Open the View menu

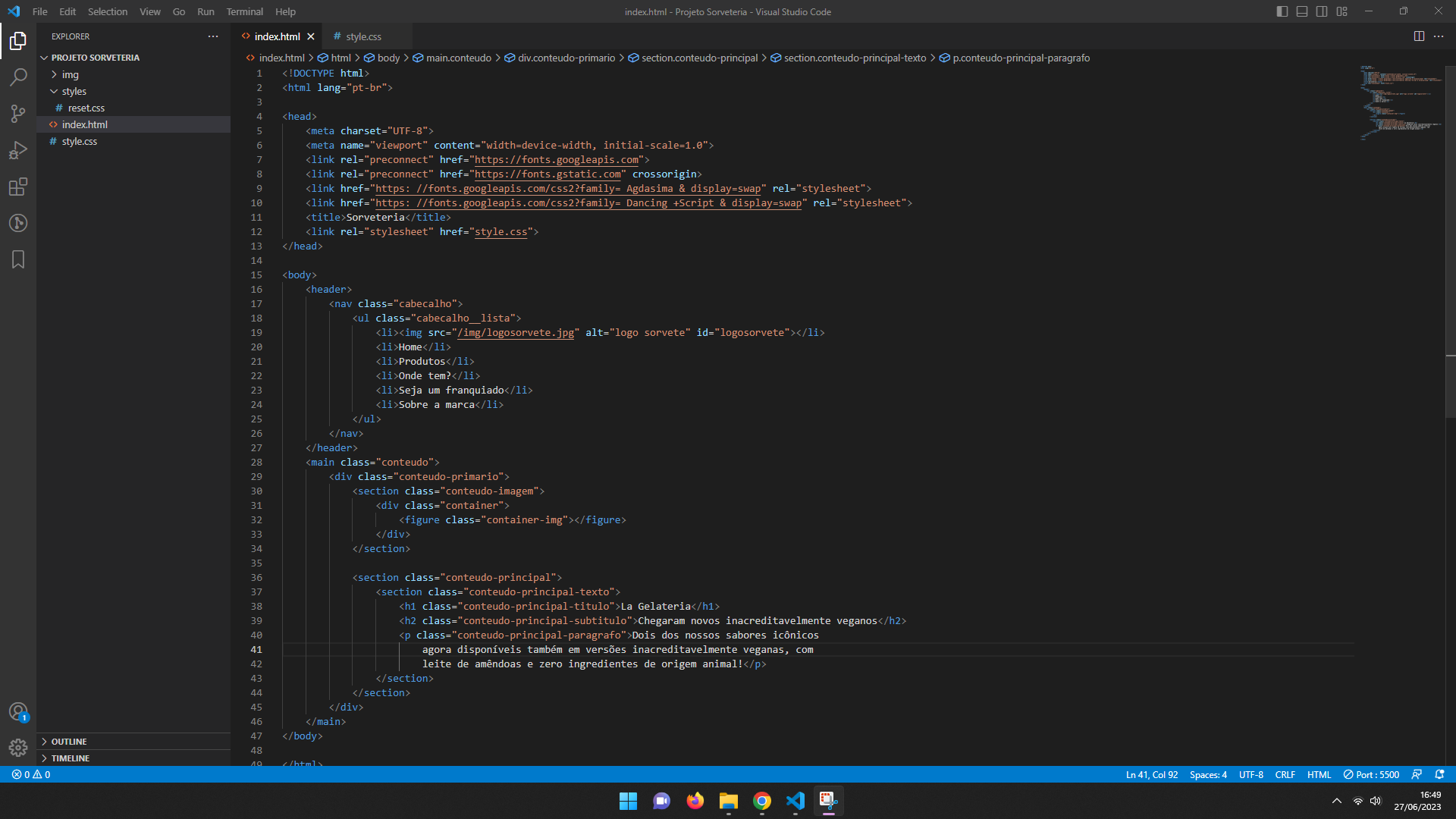150,11
